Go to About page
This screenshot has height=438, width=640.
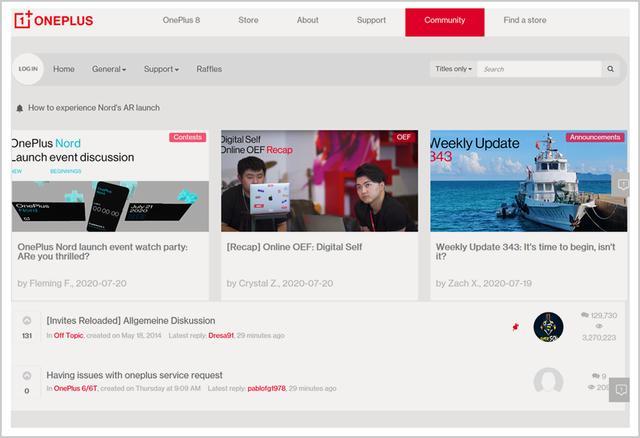[x=307, y=20]
